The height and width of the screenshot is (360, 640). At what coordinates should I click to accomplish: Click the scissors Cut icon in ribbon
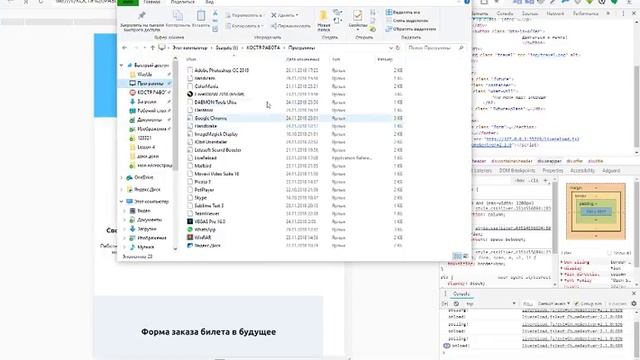click(x=215, y=13)
